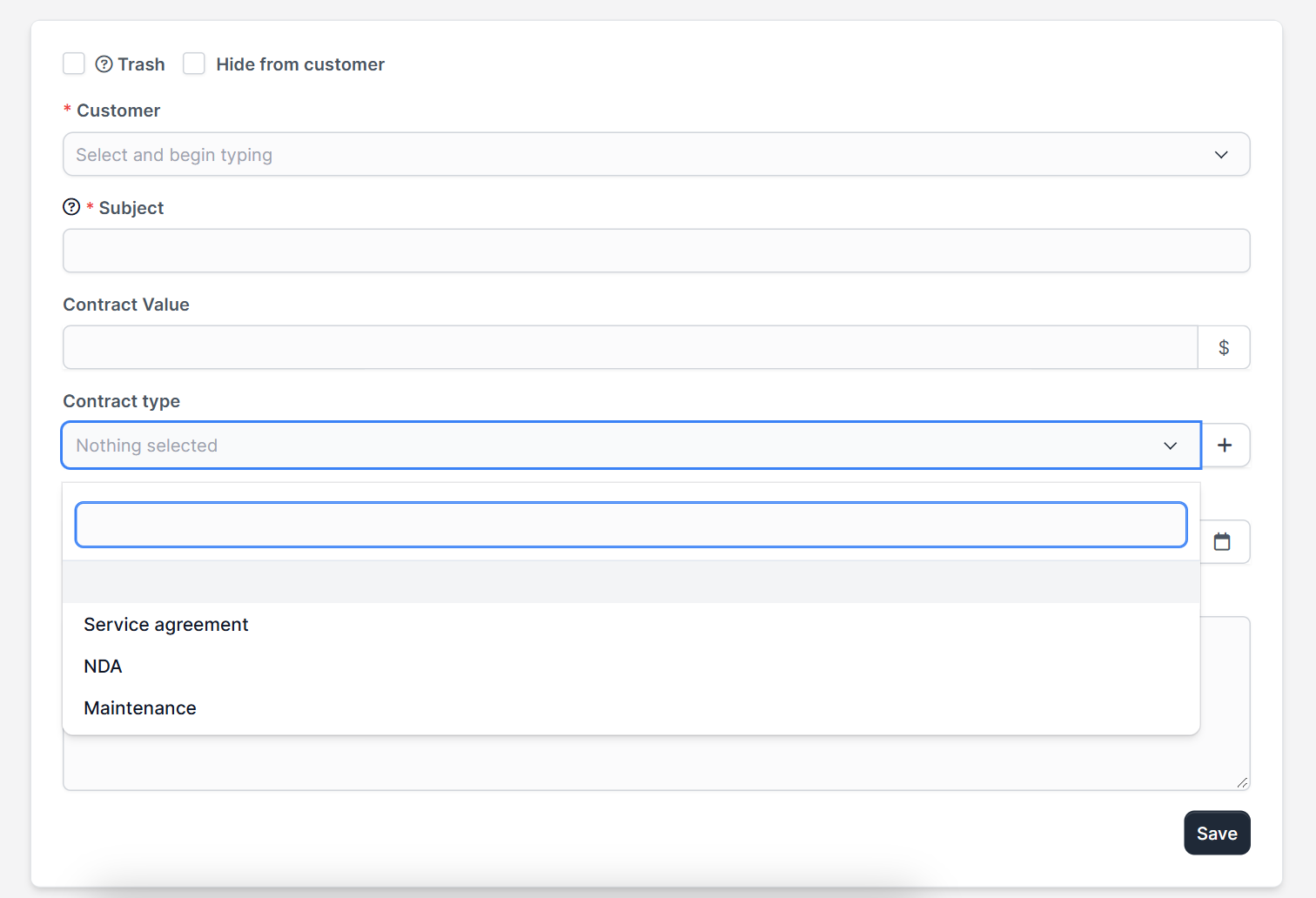Click the Trash label text
Image resolution: width=1316 pixels, height=898 pixels.
click(142, 64)
